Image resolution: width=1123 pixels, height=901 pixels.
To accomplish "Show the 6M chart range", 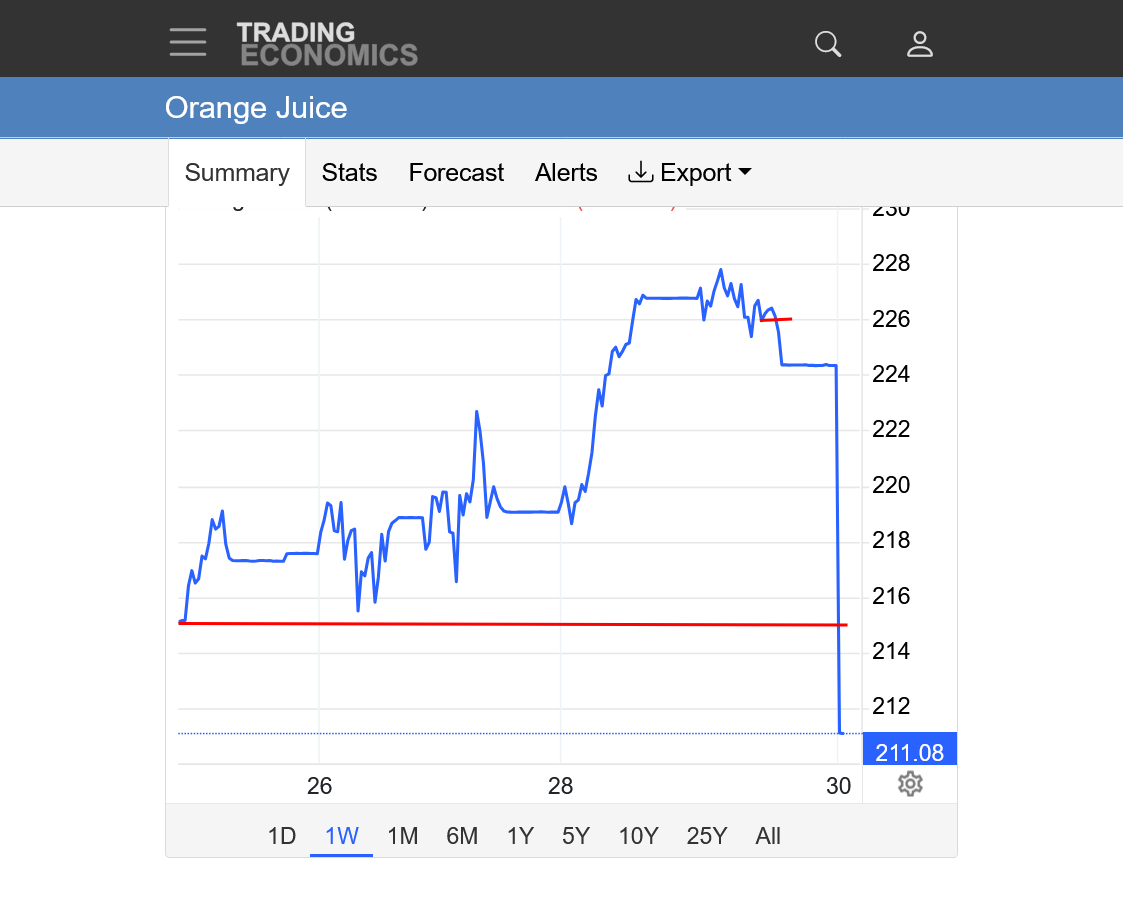I will click(462, 836).
